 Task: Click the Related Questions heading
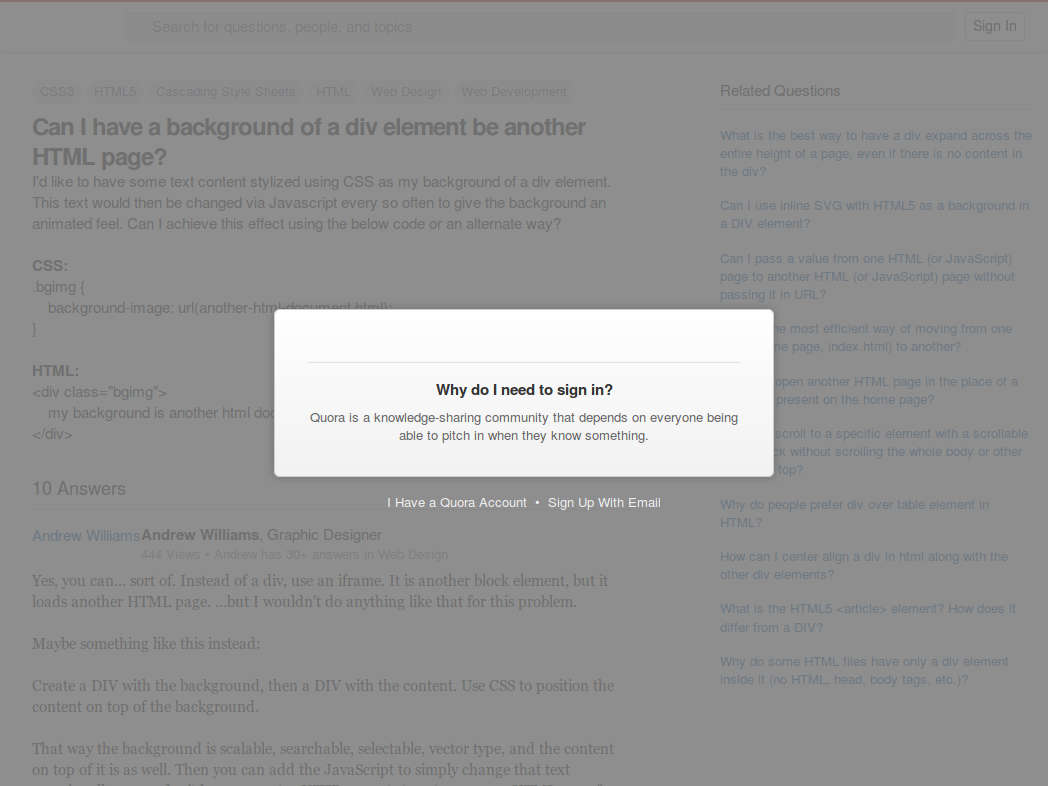[780, 91]
